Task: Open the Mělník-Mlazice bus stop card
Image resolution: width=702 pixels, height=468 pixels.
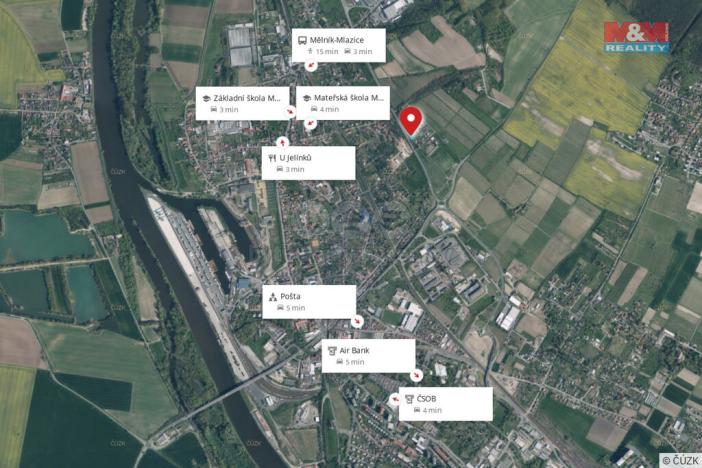Action: tap(338, 45)
